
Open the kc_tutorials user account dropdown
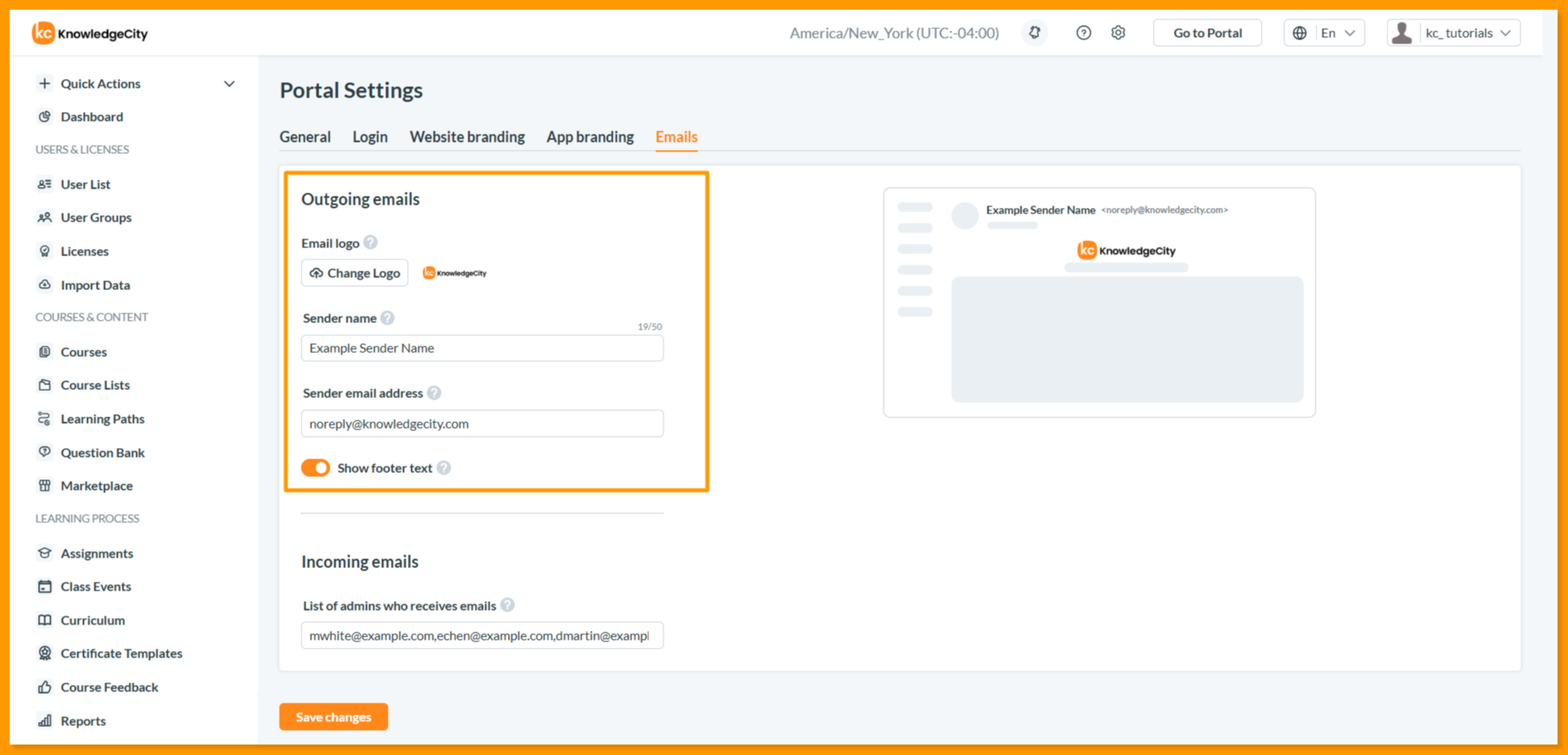[1454, 33]
